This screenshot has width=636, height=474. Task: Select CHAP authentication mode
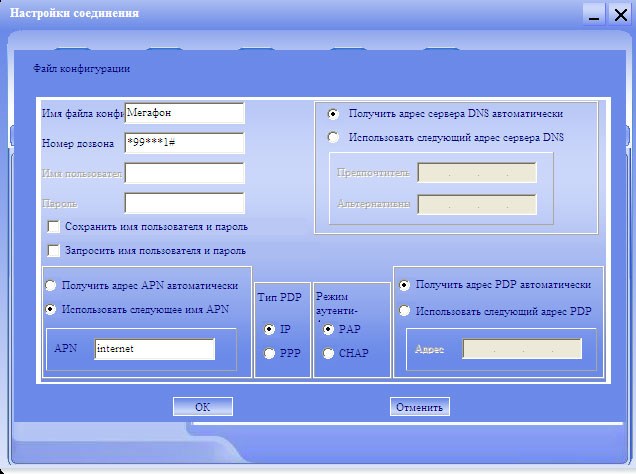coord(328,353)
